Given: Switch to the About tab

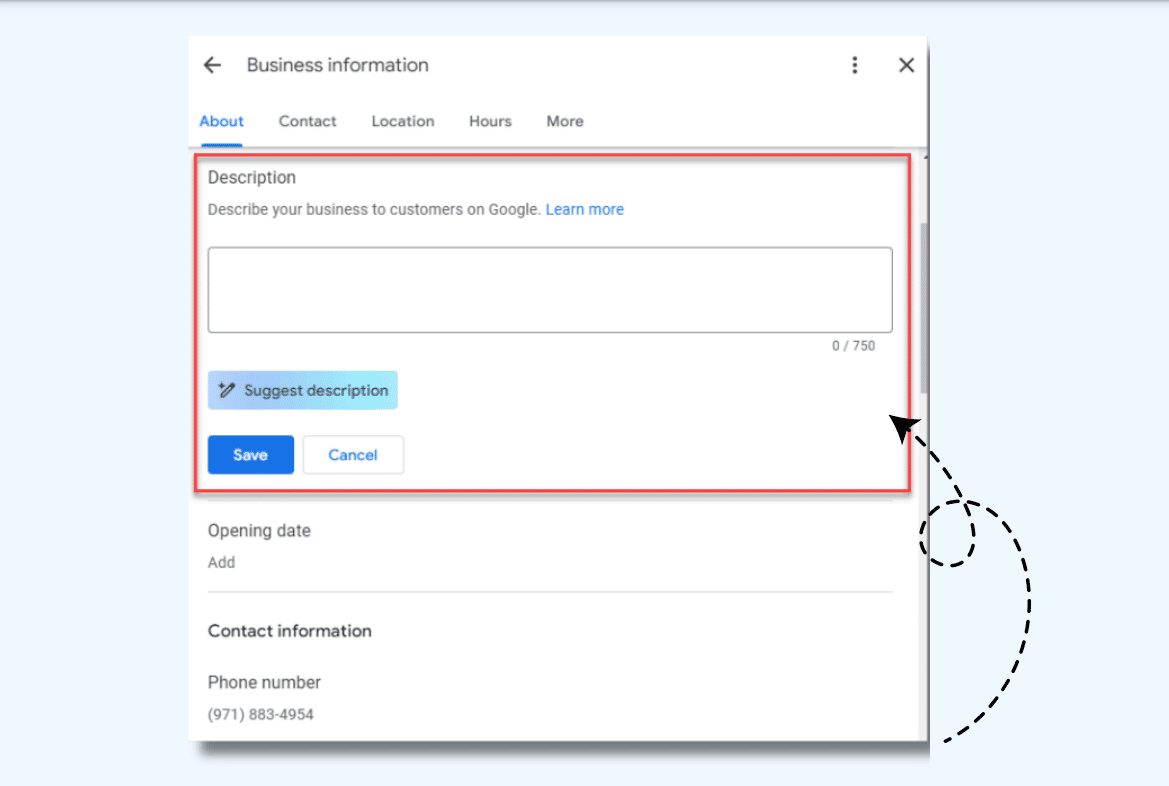Looking at the screenshot, I should [221, 121].
